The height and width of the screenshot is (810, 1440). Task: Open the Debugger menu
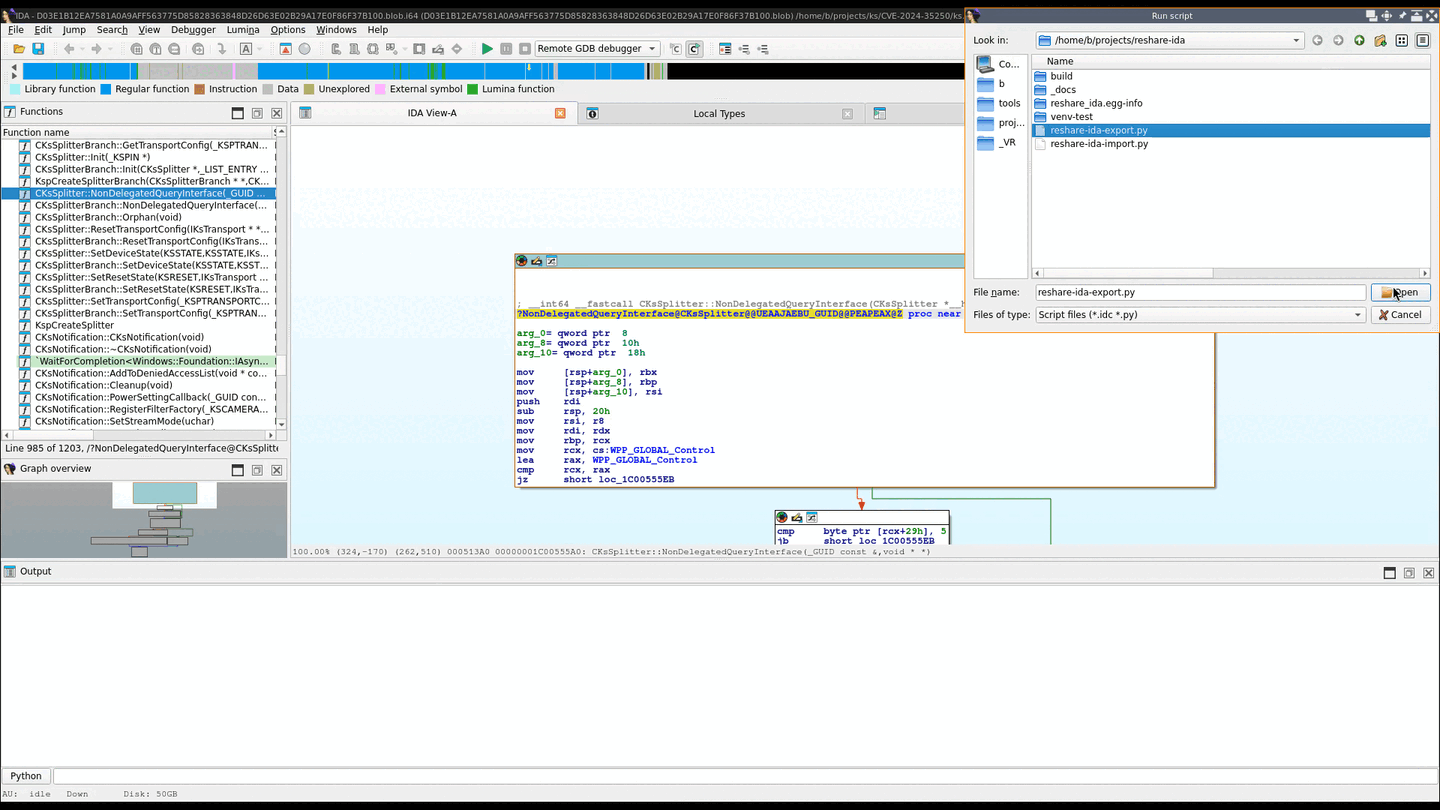coord(192,29)
